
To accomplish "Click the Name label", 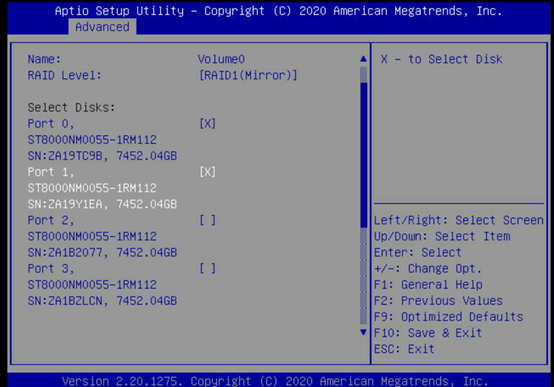I will [x=44, y=59].
